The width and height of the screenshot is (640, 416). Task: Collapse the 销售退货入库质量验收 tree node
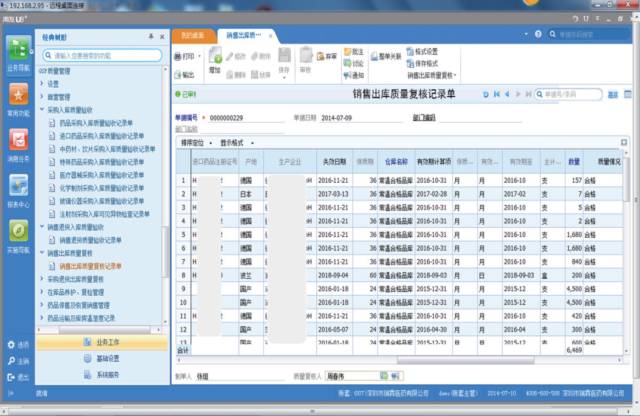[x=42, y=227]
